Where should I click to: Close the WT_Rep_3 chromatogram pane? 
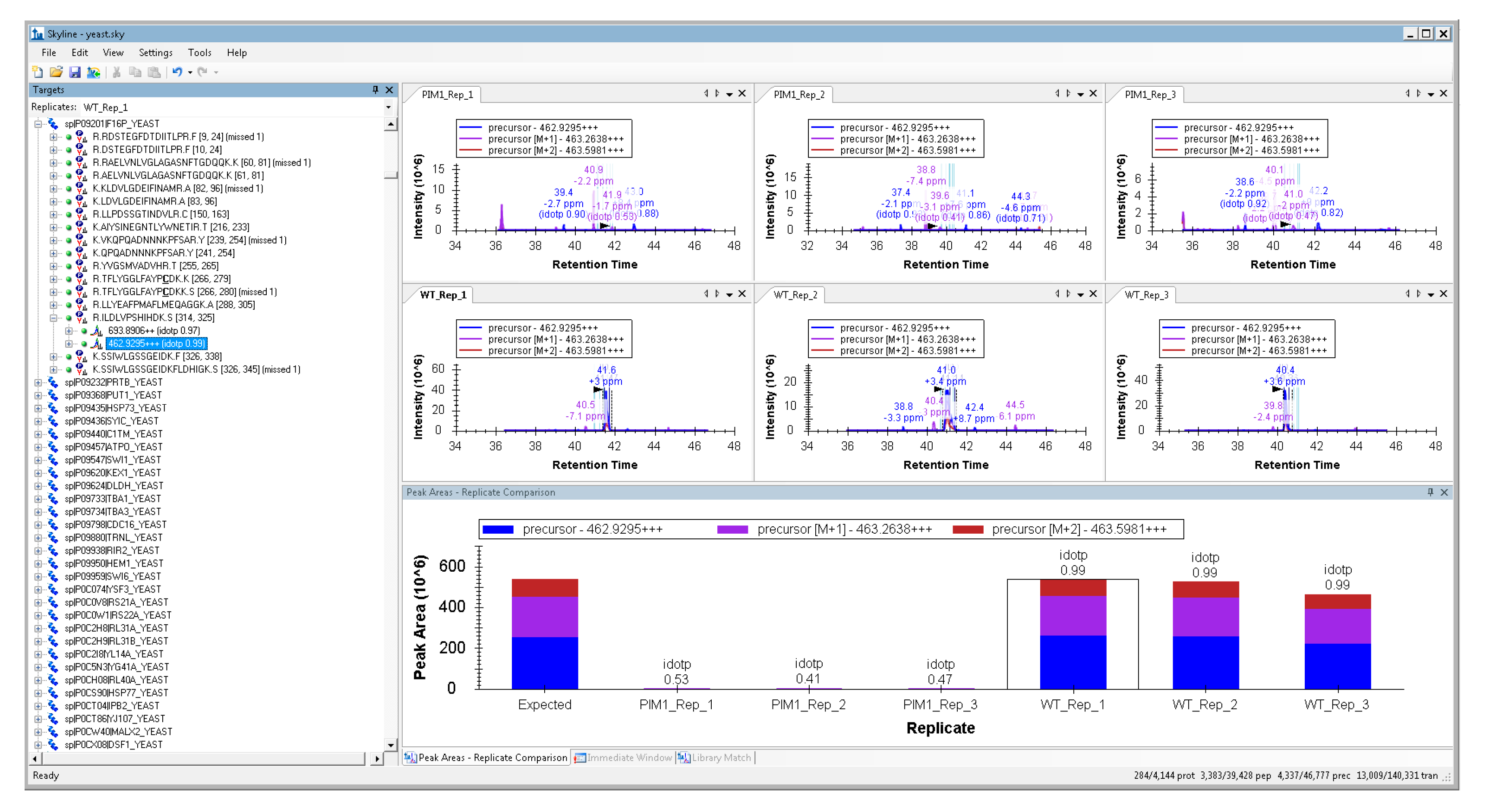tap(1443, 294)
